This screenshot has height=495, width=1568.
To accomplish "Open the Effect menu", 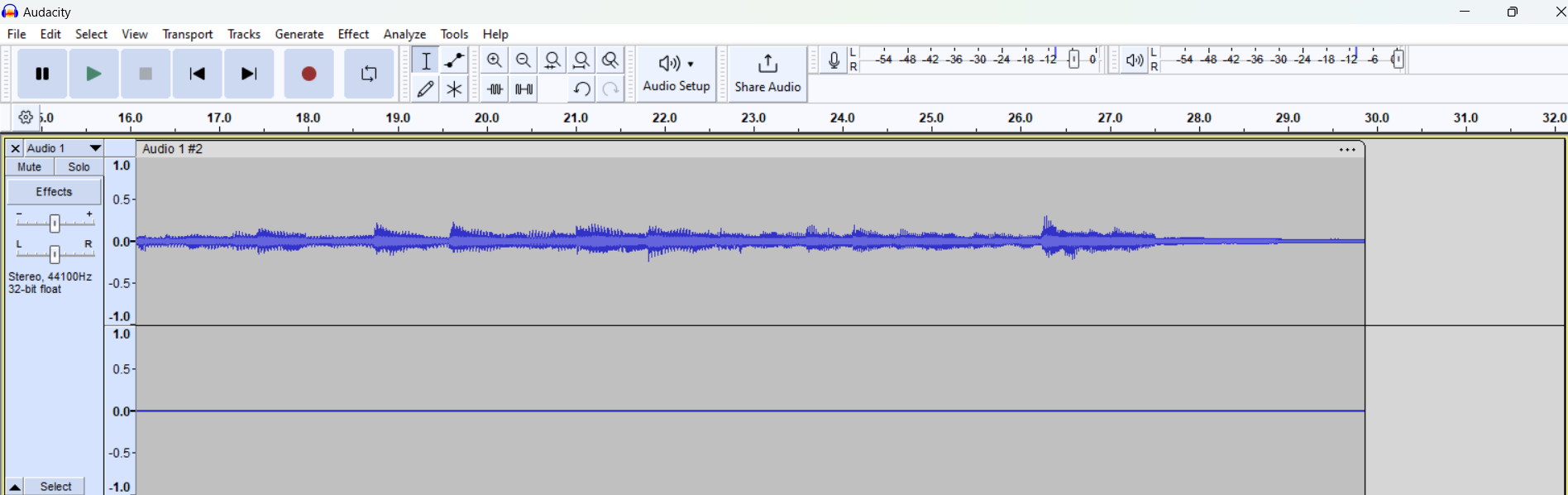I will pyautogui.click(x=353, y=34).
